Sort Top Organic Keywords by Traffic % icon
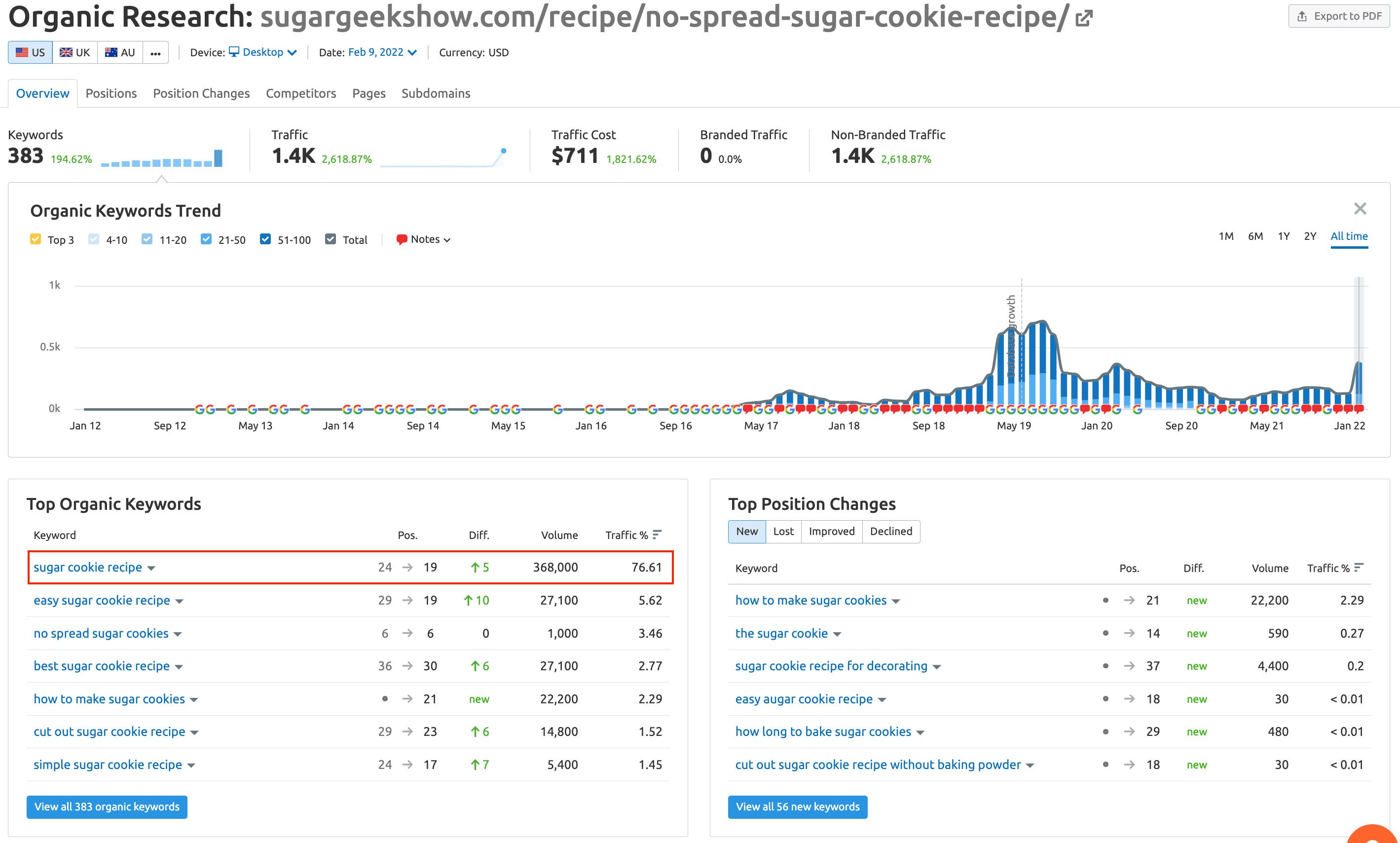 (x=657, y=535)
